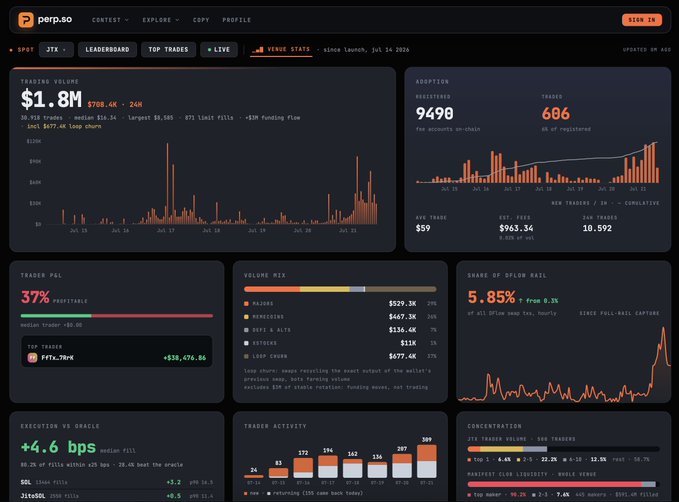Click the FfTx..7RrK trader avatar
The image size is (679, 502).
pos(32,358)
